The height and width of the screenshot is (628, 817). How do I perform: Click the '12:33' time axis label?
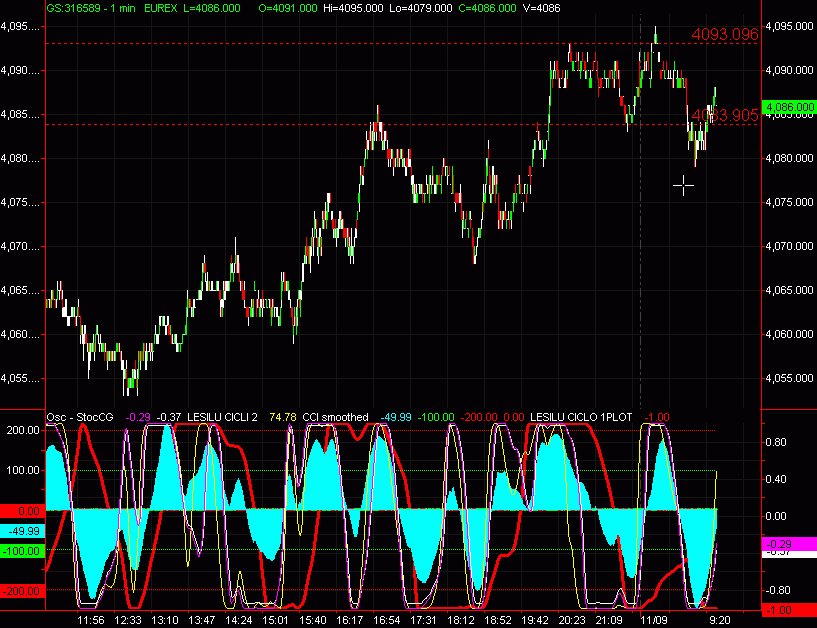[128, 620]
